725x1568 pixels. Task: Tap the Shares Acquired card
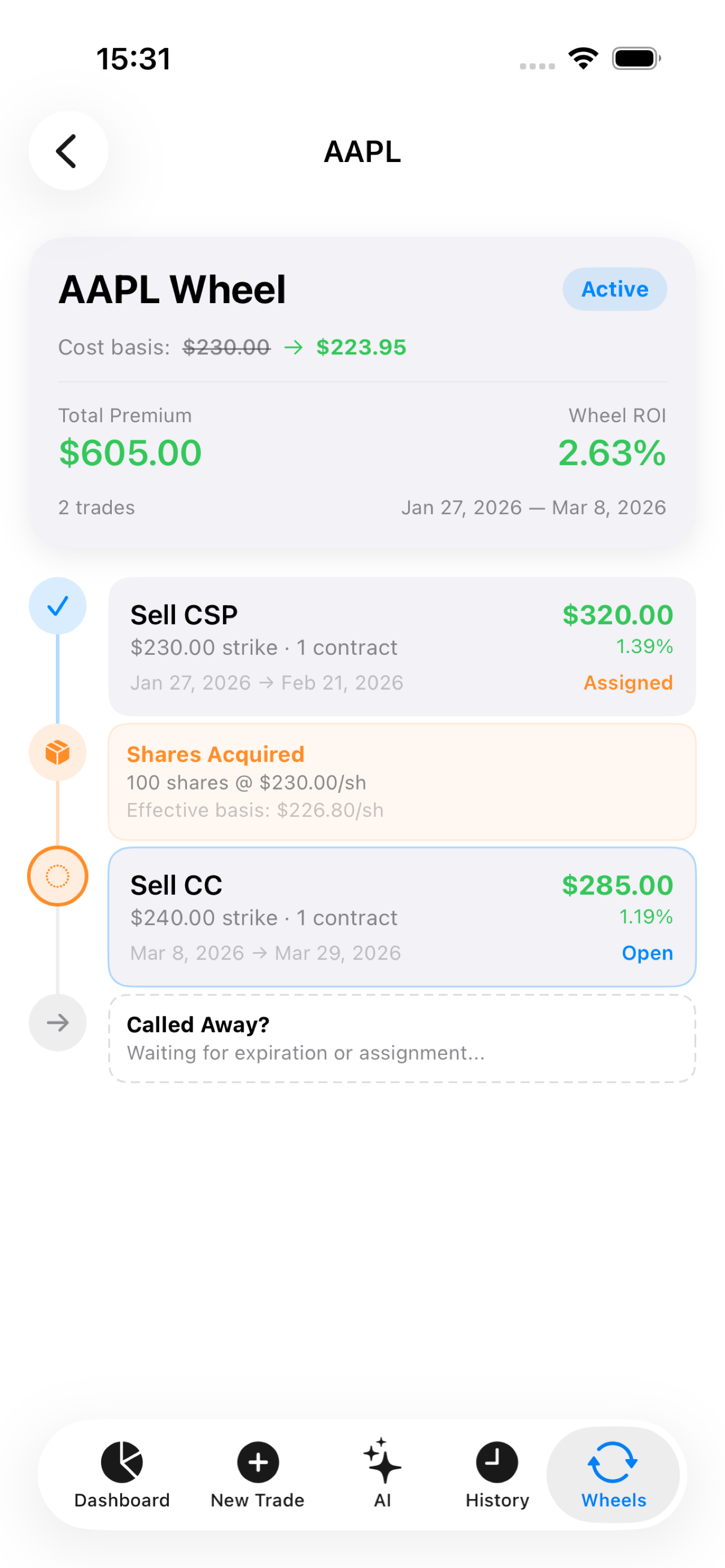pos(402,782)
